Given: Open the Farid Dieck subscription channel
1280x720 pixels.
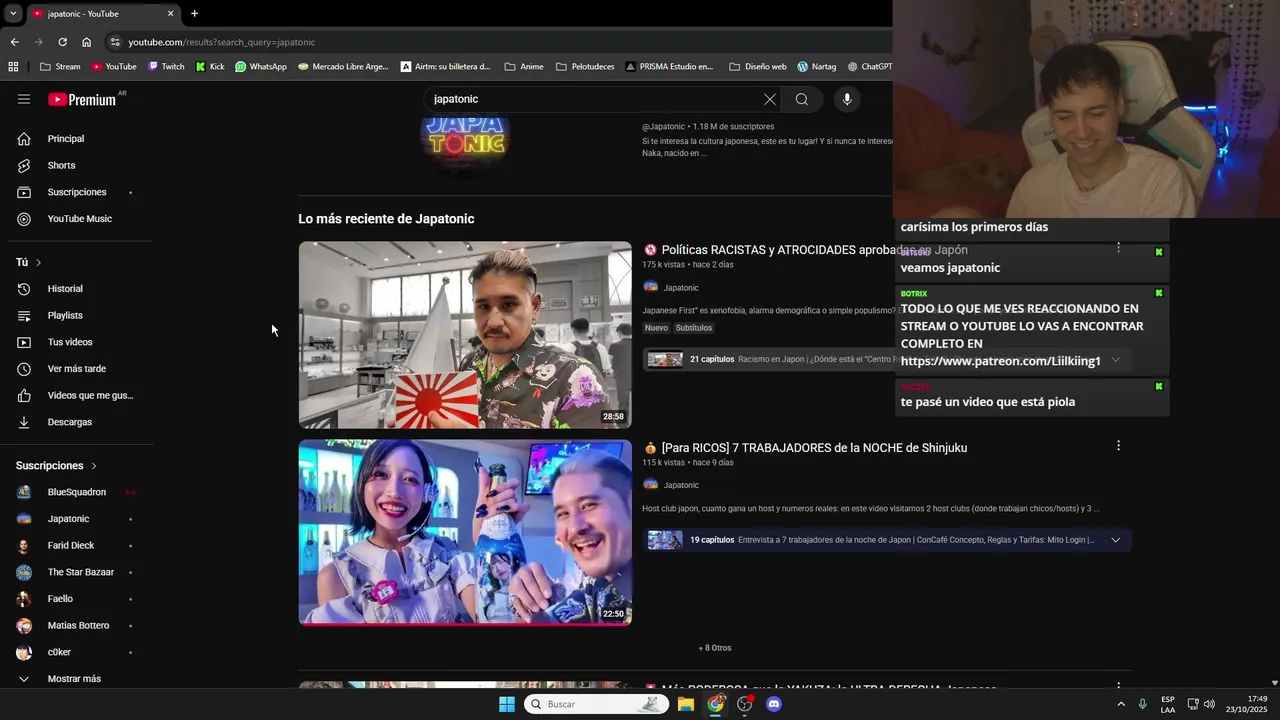Looking at the screenshot, I should click(x=76, y=545).
